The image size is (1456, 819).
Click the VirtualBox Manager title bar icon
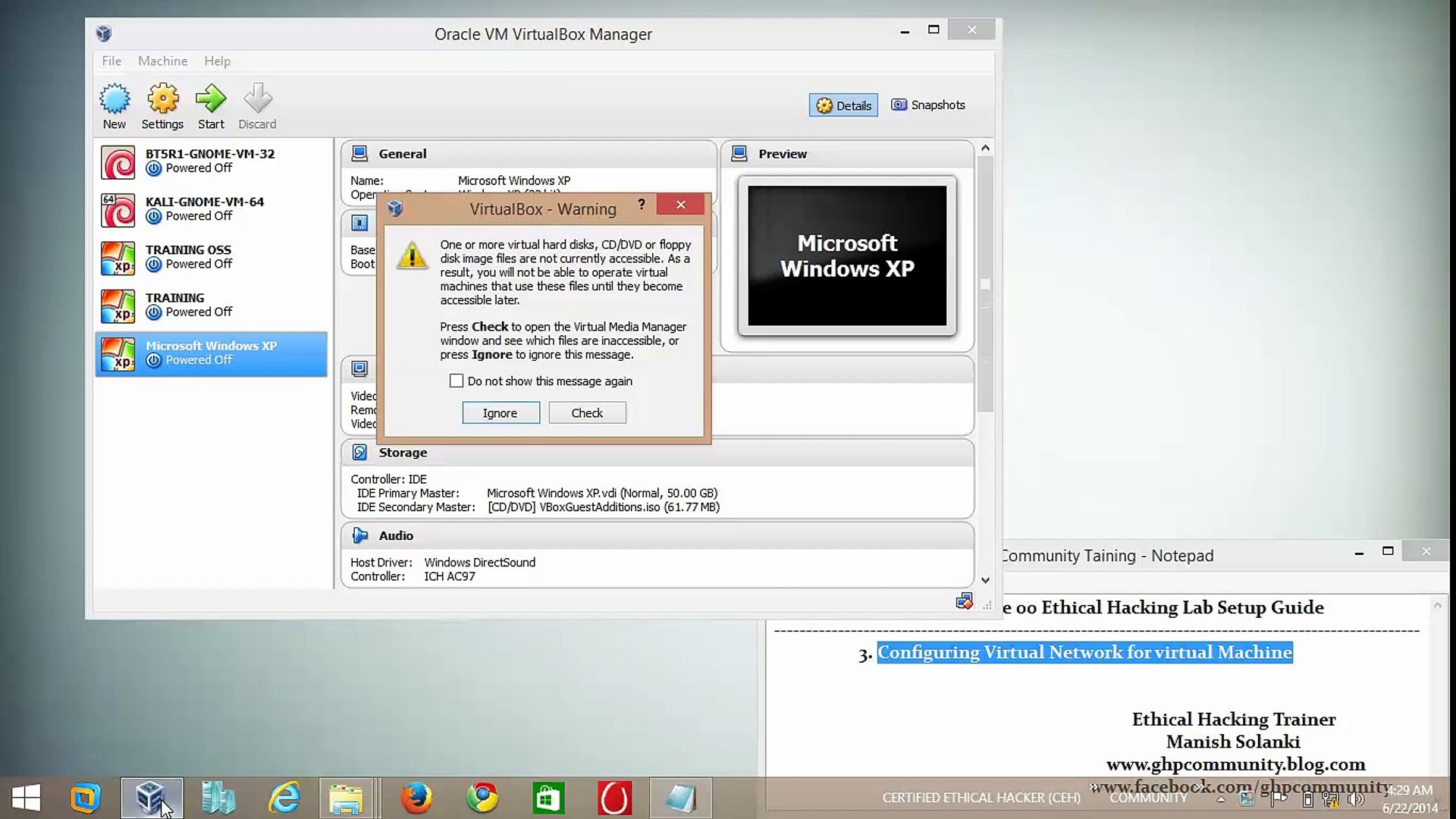pos(104,33)
